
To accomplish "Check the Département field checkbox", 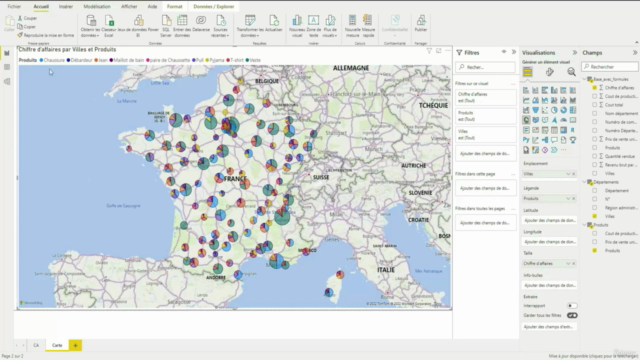I will click(x=594, y=191).
